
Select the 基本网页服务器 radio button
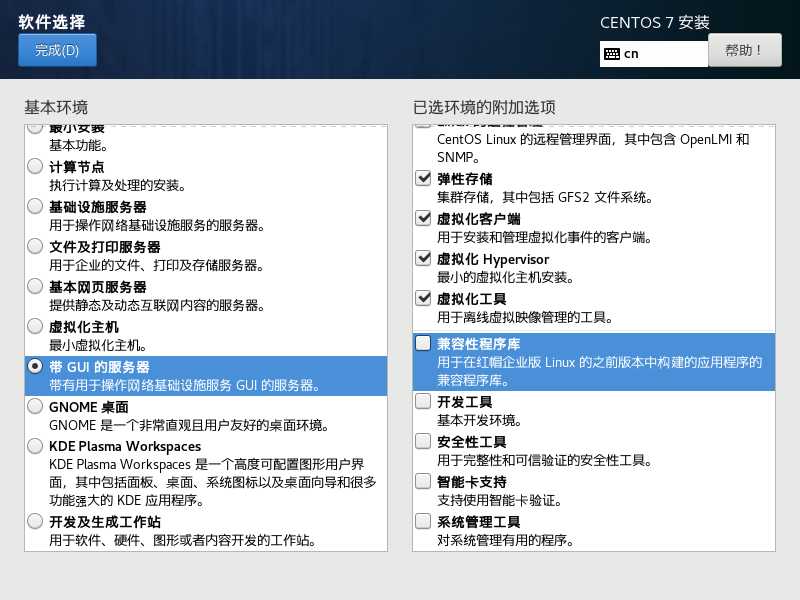(x=35, y=286)
